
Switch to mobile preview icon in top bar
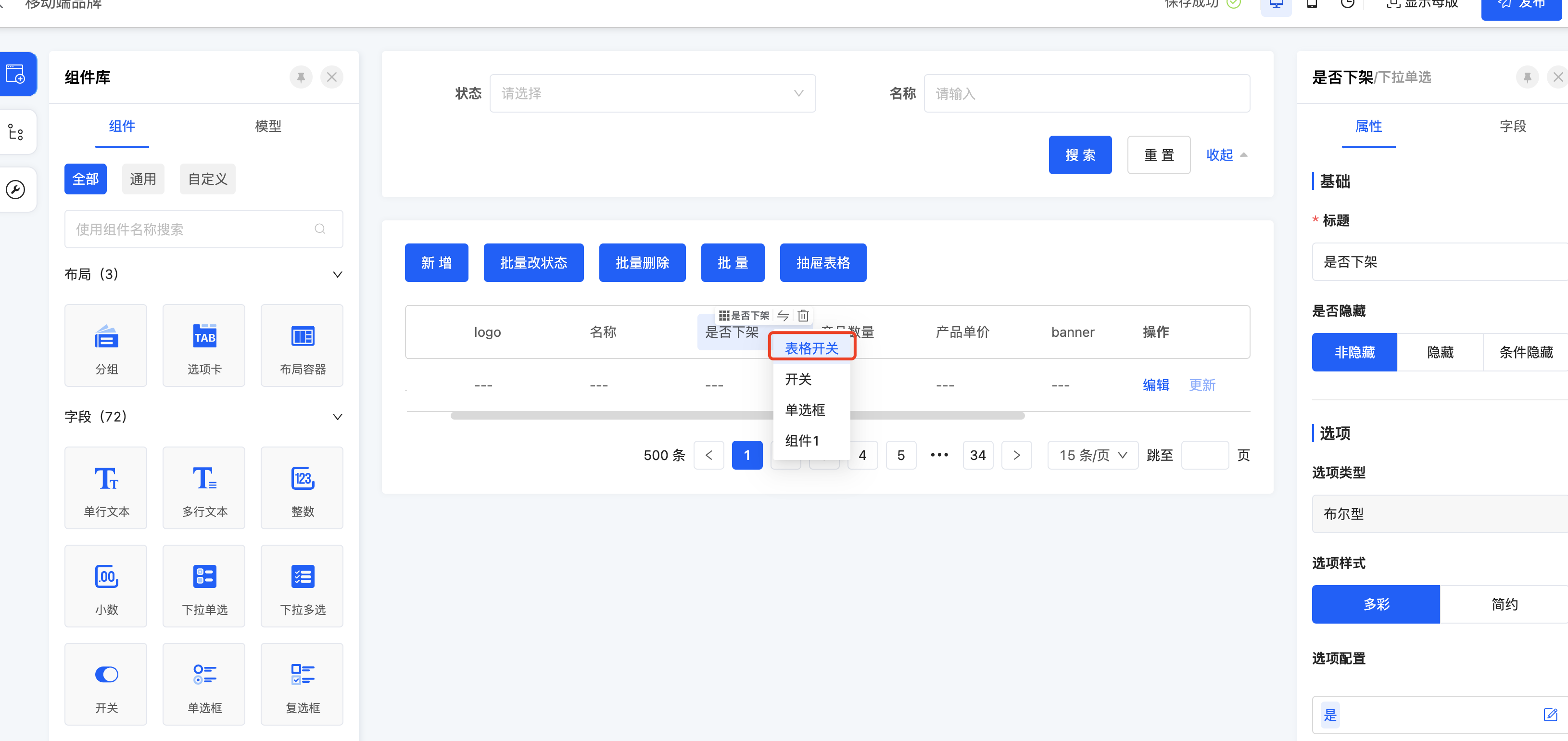click(x=1312, y=5)
